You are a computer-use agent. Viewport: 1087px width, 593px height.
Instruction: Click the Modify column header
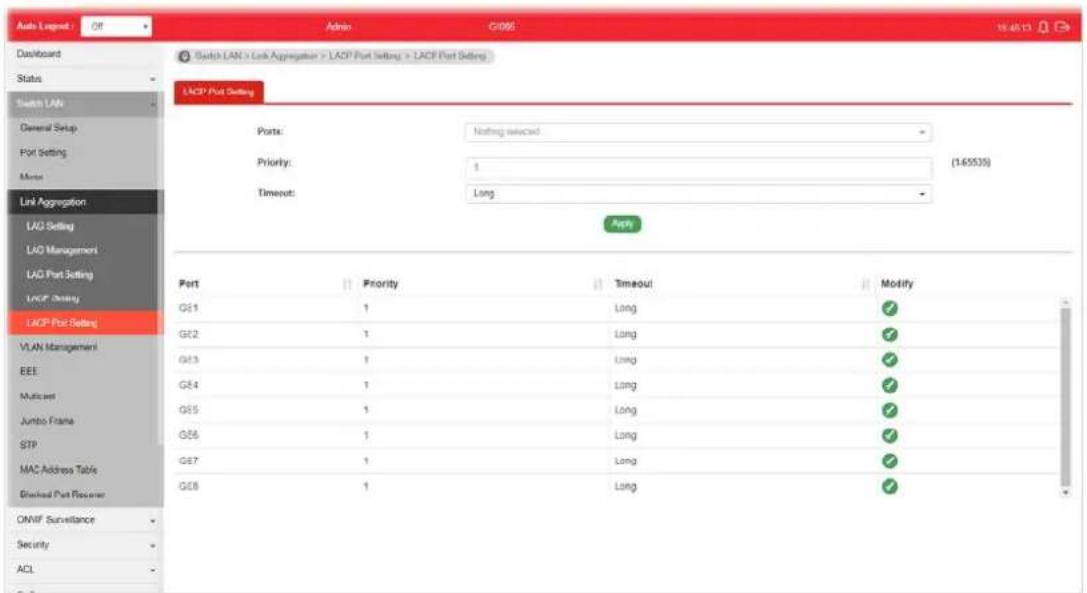click(x=897, y=284)
